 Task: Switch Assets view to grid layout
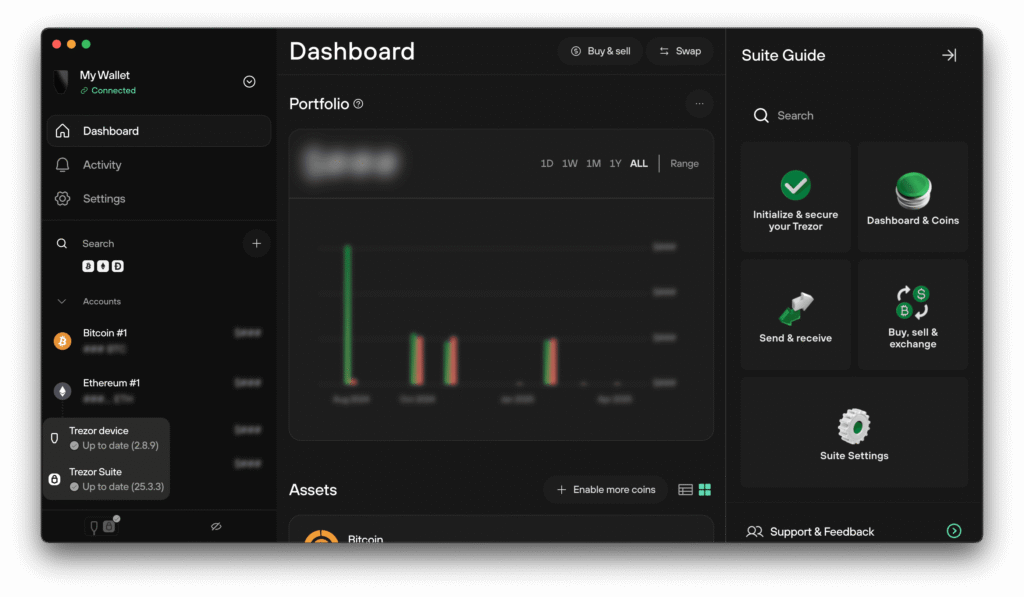705,489
